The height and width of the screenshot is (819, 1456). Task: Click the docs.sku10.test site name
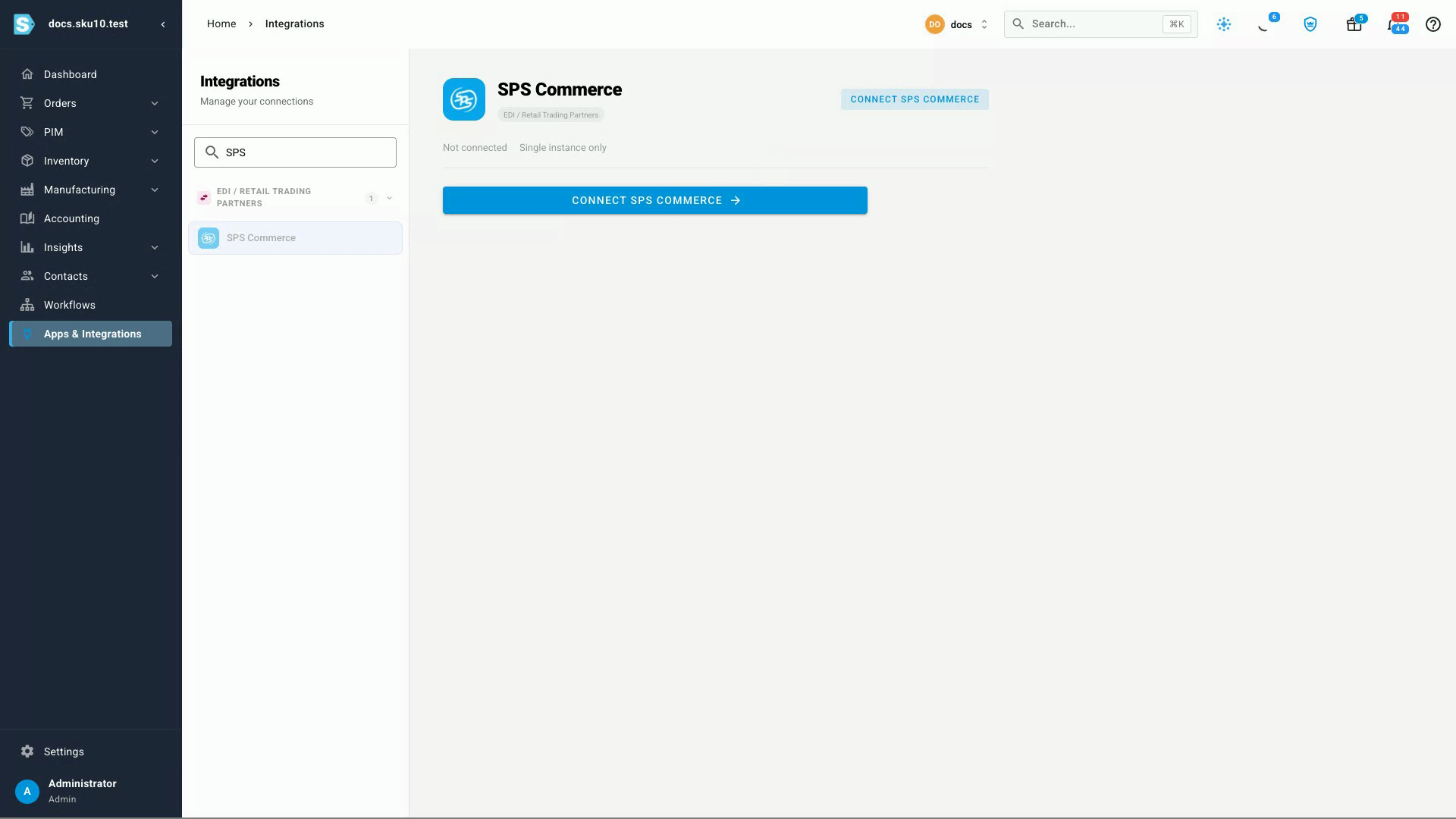pos(88,24)
